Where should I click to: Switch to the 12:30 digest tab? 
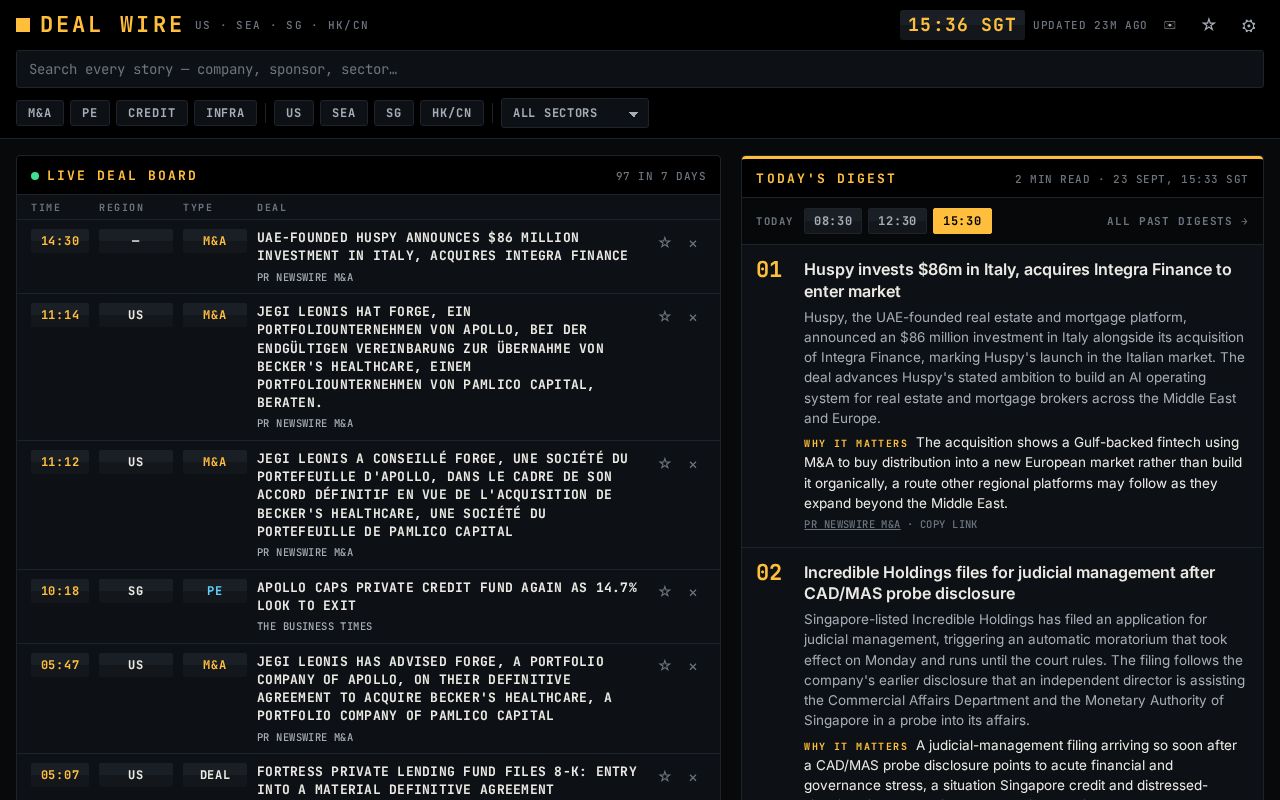897,221
